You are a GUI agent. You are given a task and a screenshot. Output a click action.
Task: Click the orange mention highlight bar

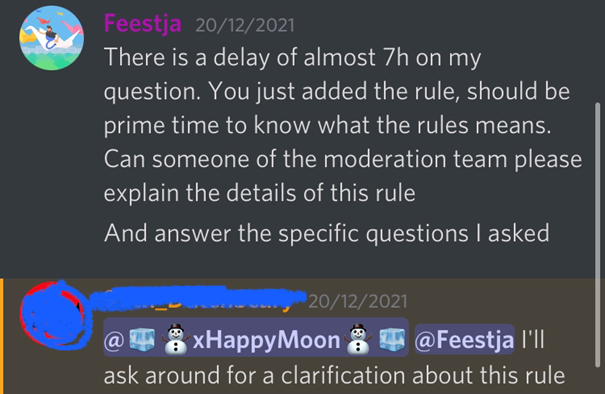[2, 336]
